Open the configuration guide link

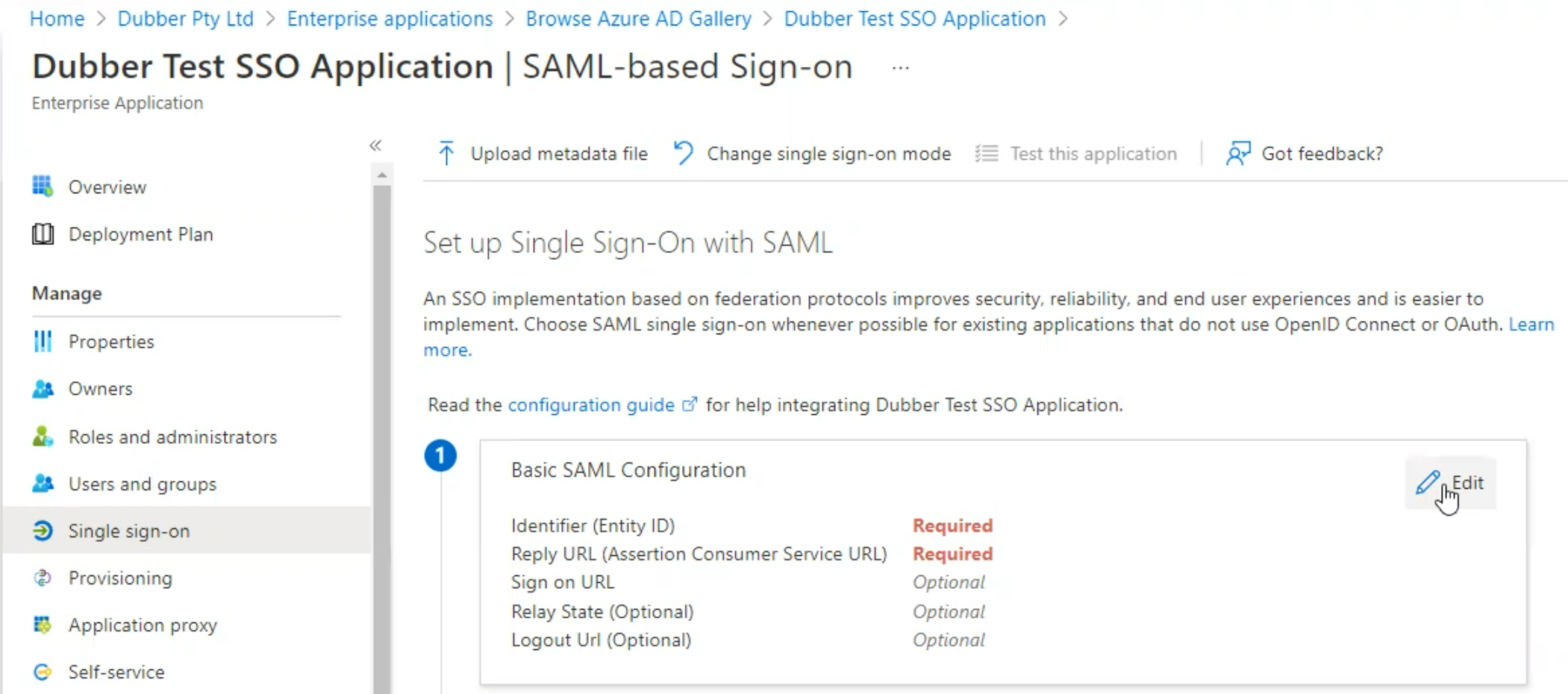pos(590,404)
